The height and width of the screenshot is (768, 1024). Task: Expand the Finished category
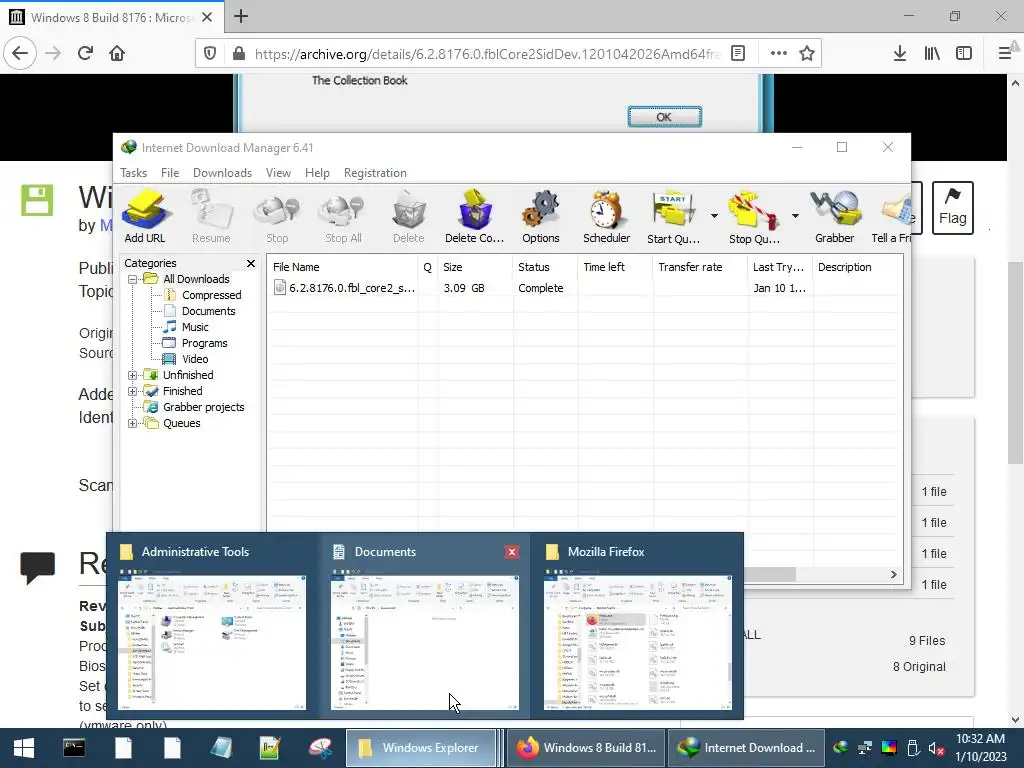133,391
